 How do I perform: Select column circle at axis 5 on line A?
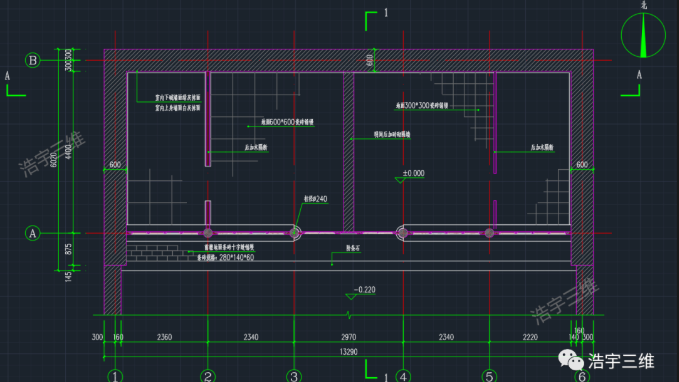tap(489, 233)
